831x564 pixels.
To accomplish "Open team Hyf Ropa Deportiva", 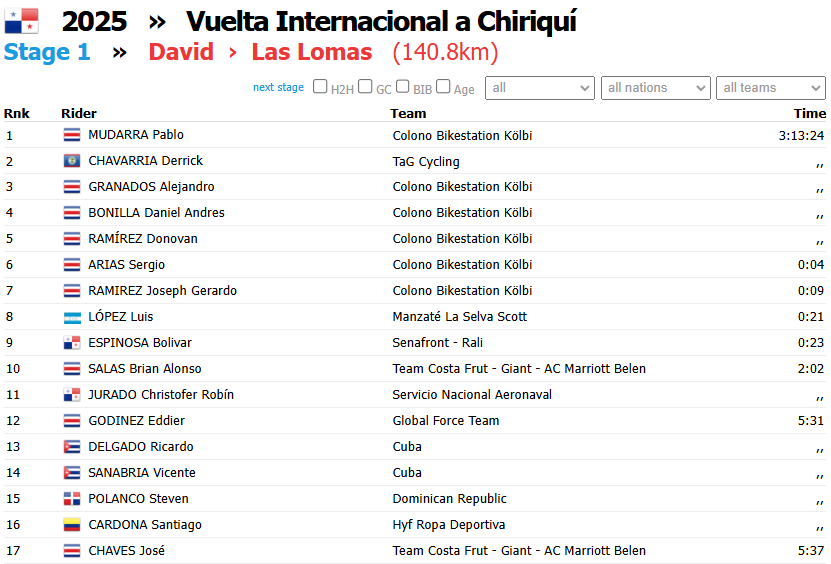I will pyautogui.click(x=448, y=524).
